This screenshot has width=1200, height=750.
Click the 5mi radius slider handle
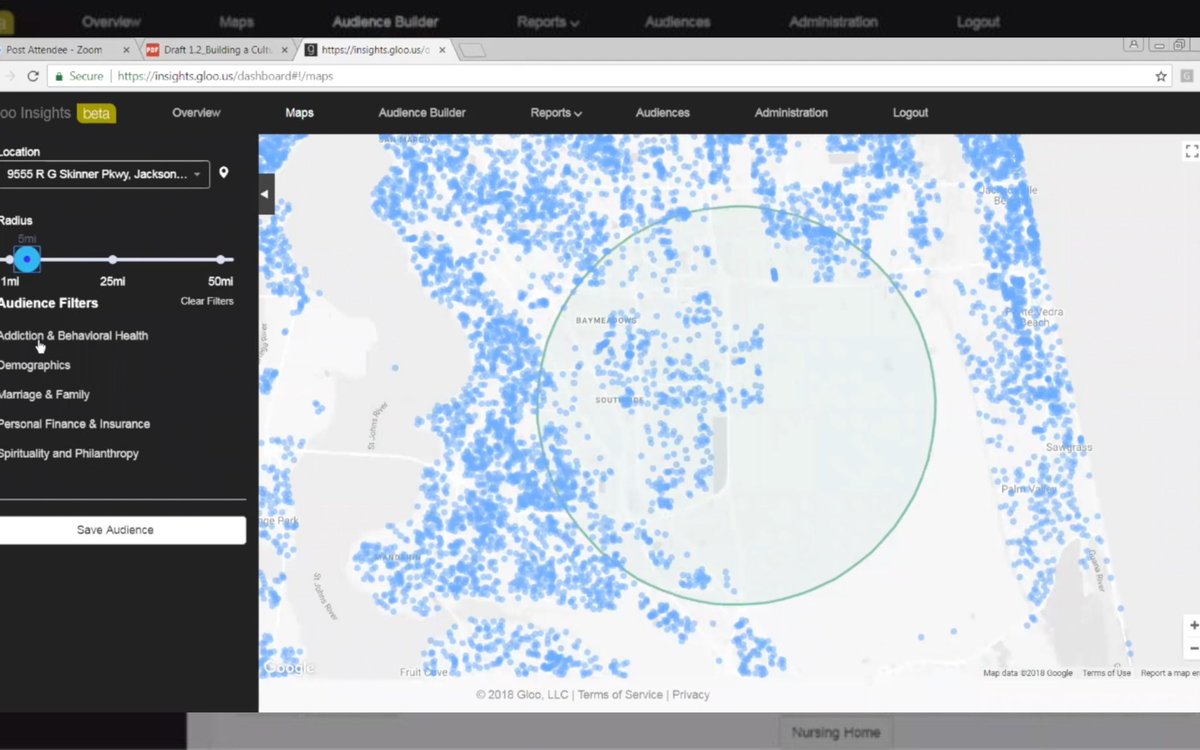pyautogui.click(x=27, y=260)
